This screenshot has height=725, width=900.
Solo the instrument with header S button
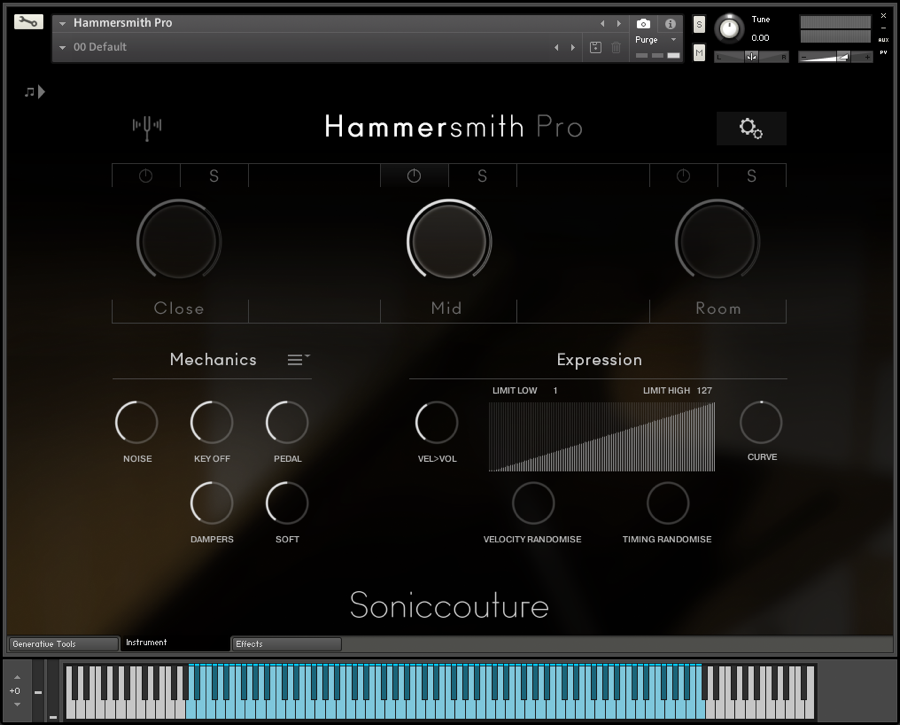[x=699, y=24]
